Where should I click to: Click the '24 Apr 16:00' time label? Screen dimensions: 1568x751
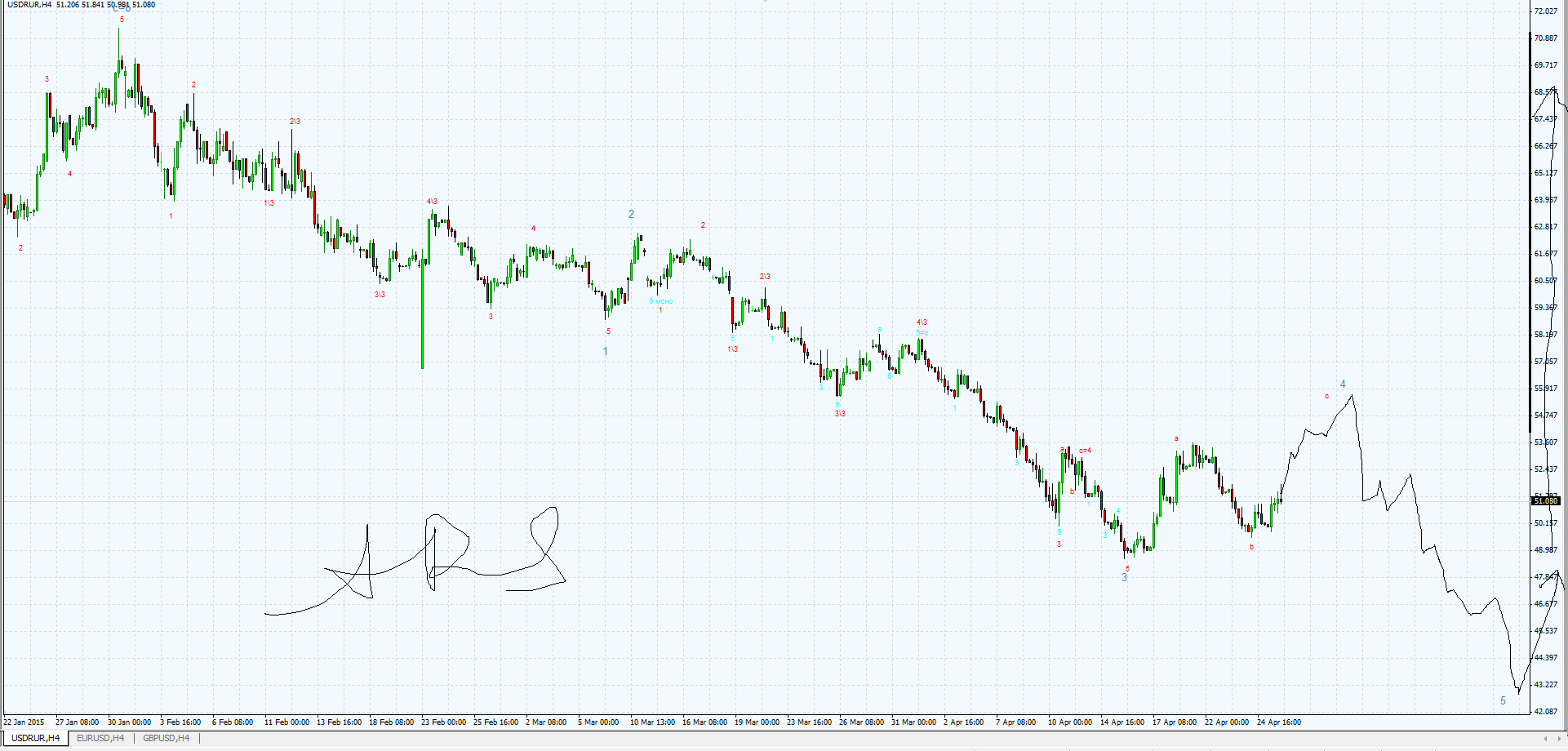coord(1279,722)
